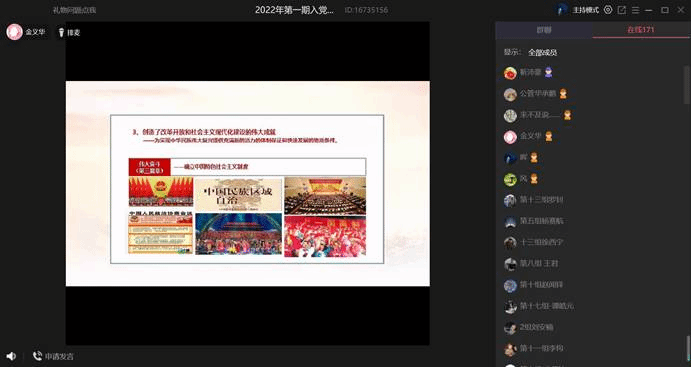Click the host avatar beside 主持模式
Image resolution: width=691 pixels, height=367 pixels.
[562, 10]
